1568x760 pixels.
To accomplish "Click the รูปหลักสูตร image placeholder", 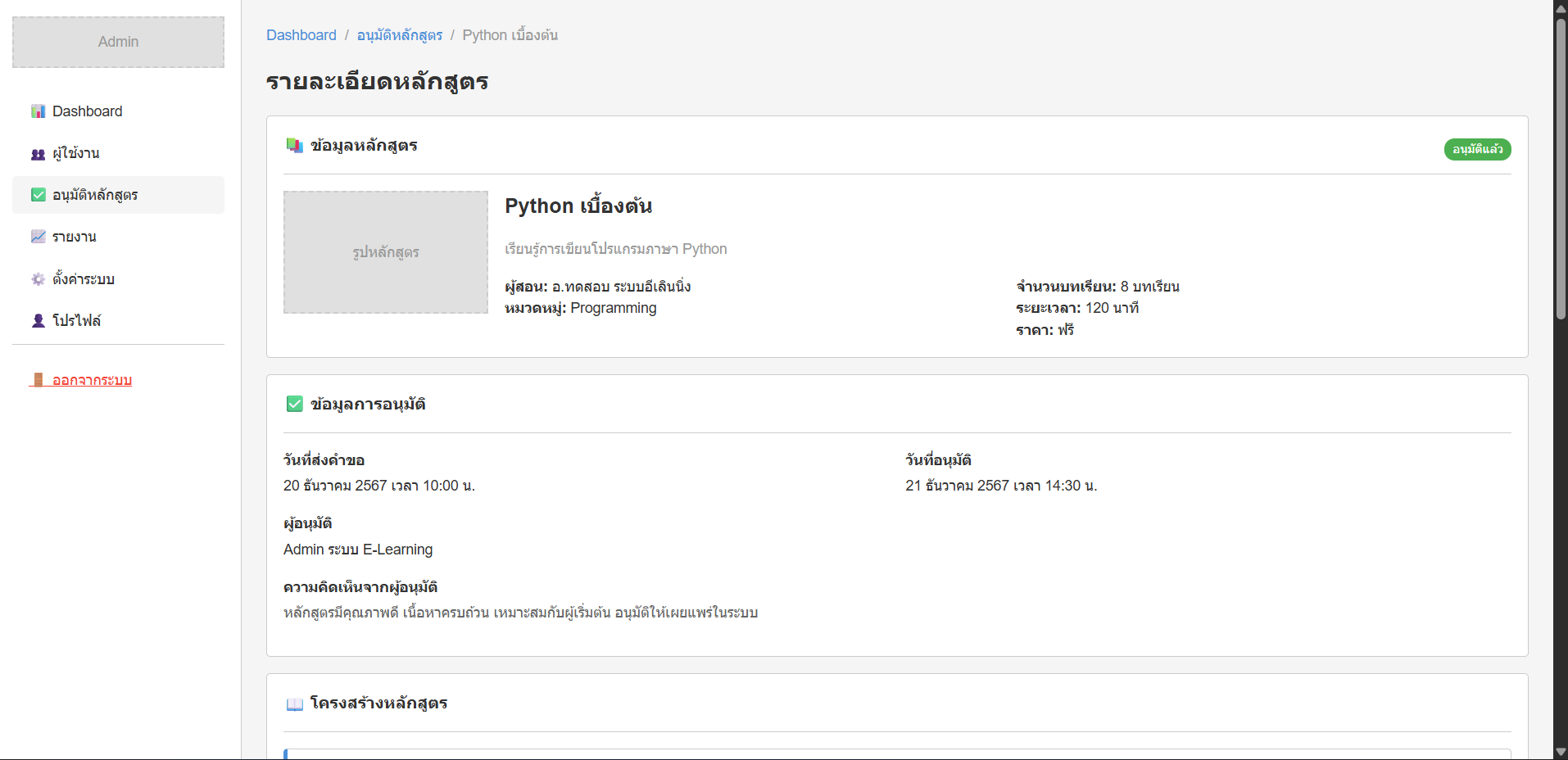I will [x=385, y=252].
